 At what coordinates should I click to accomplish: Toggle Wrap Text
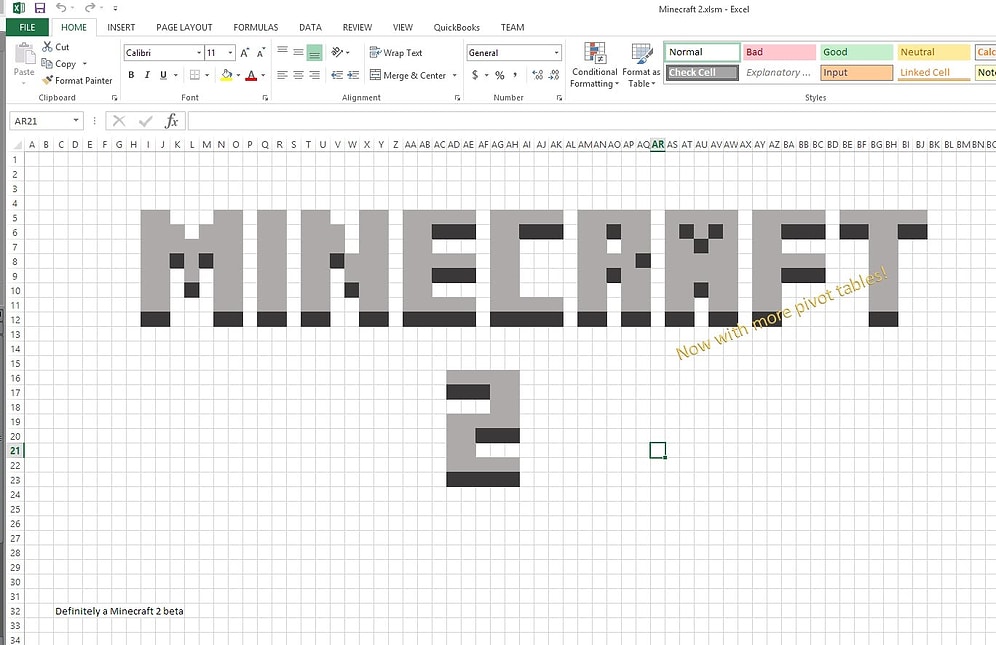point(396,53)
